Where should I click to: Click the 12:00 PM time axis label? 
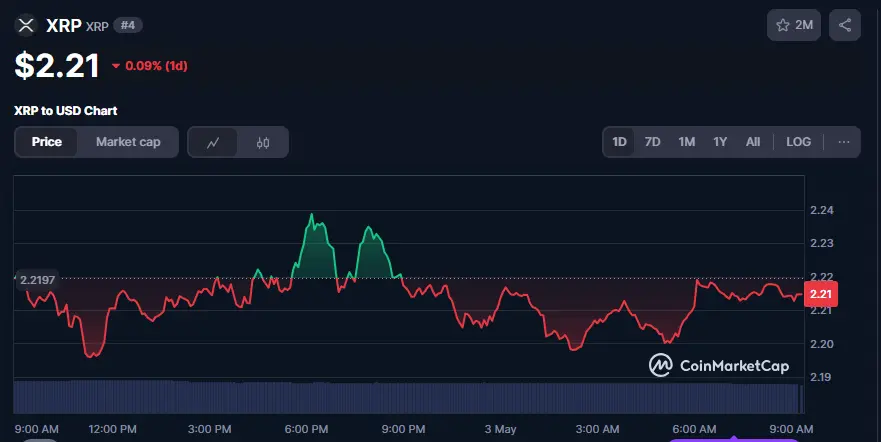pos(112,429)
